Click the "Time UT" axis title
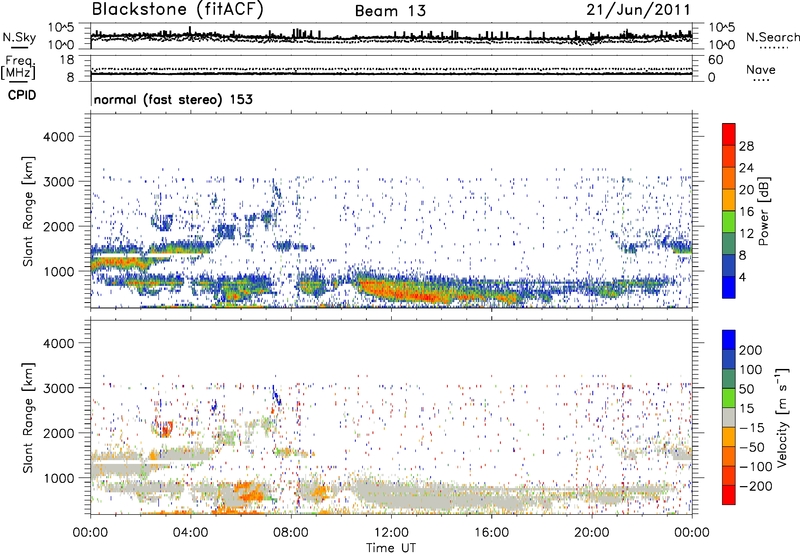 click(x=391, y=547)
